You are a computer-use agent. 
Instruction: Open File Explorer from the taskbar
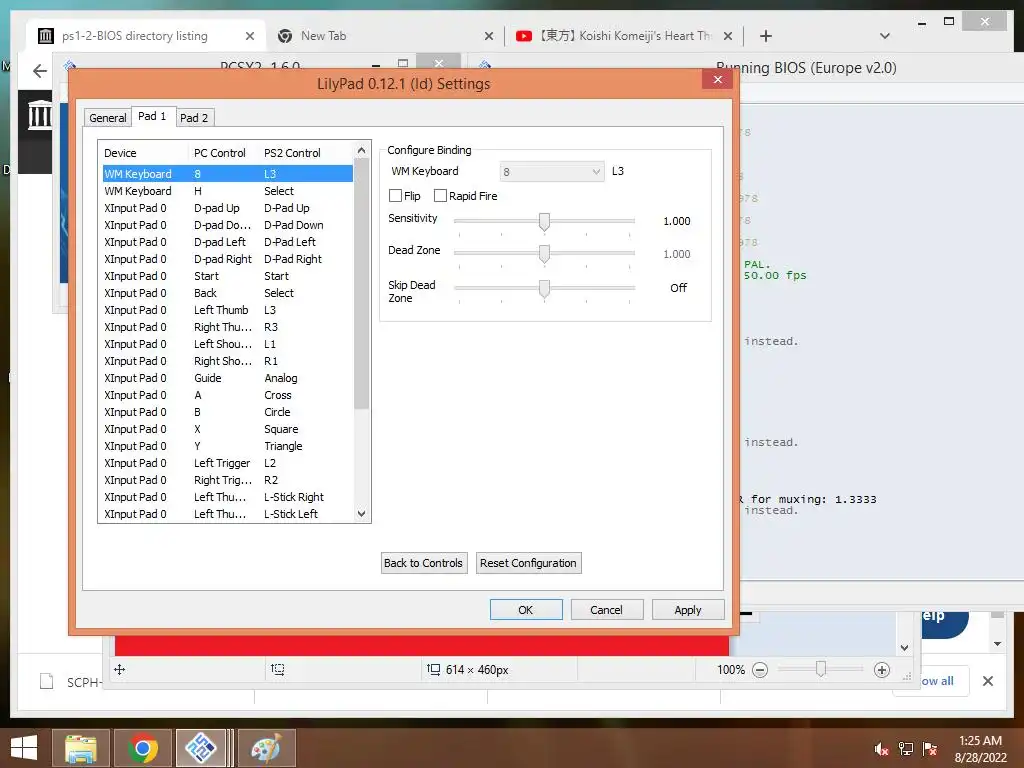(80, 748)
